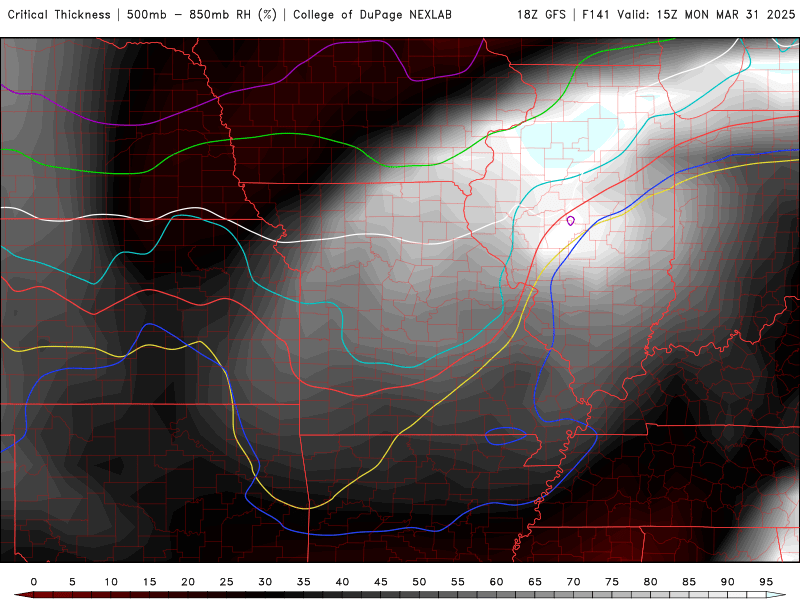Click the colorbar label '80'
The width and height of the screenshot is (800, 600).
[651, 582]
